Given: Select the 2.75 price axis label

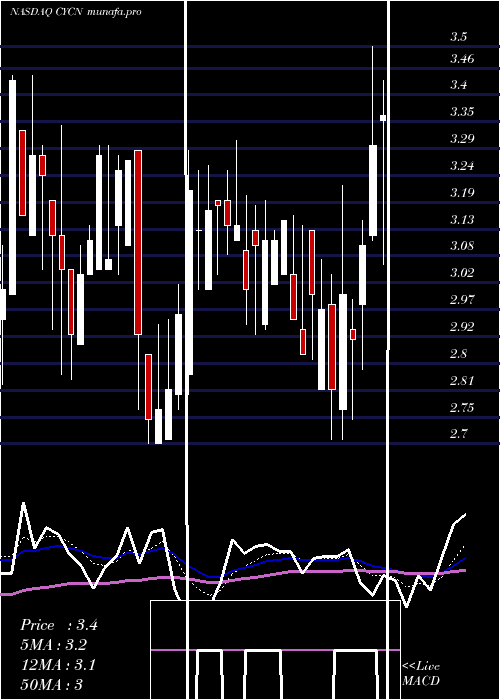Looking at the screenshot, I should pyautogui.click(x=462, y=407).
